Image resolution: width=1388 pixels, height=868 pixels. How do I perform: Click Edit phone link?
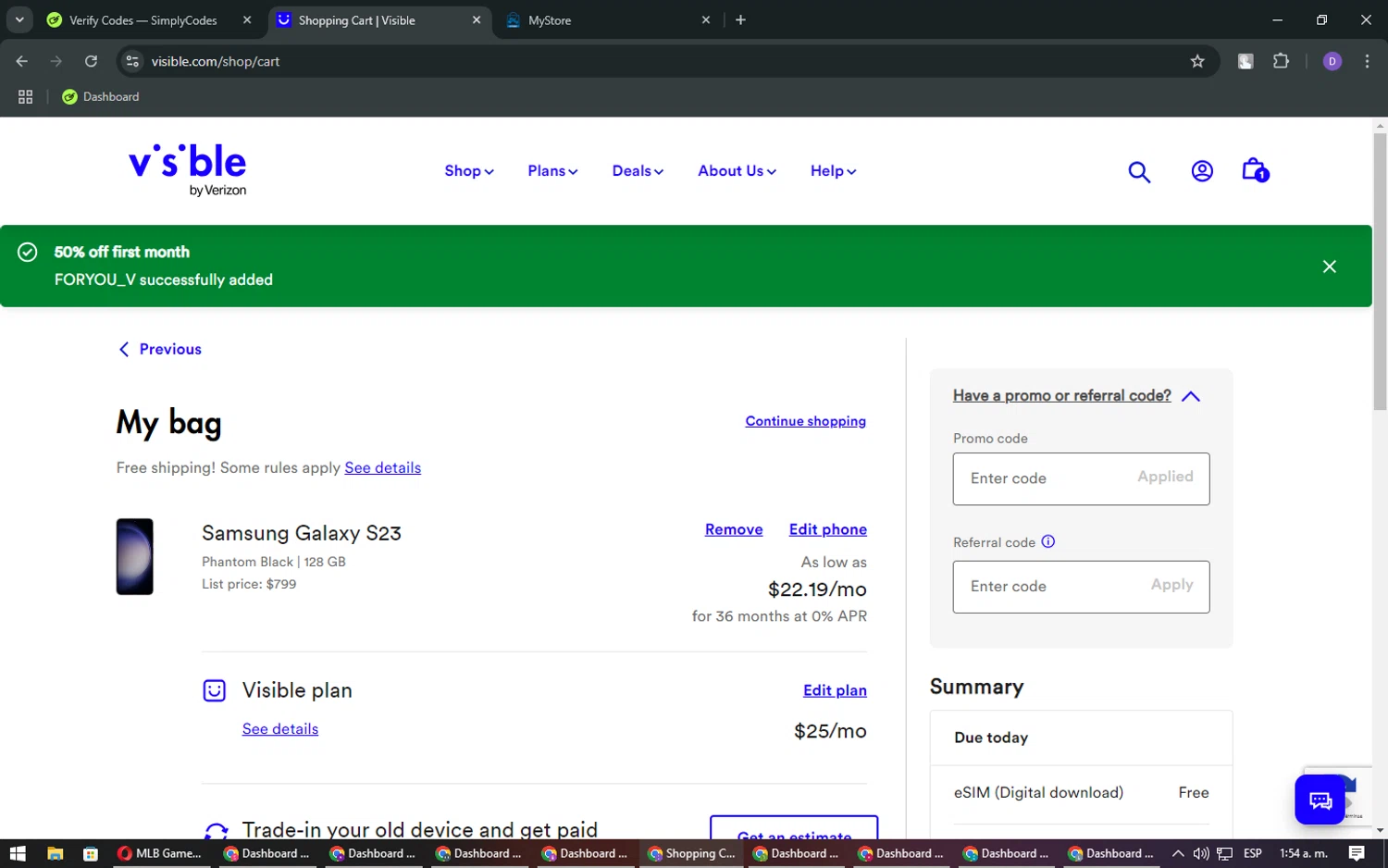pyautogui.click(x=827, y=529)
